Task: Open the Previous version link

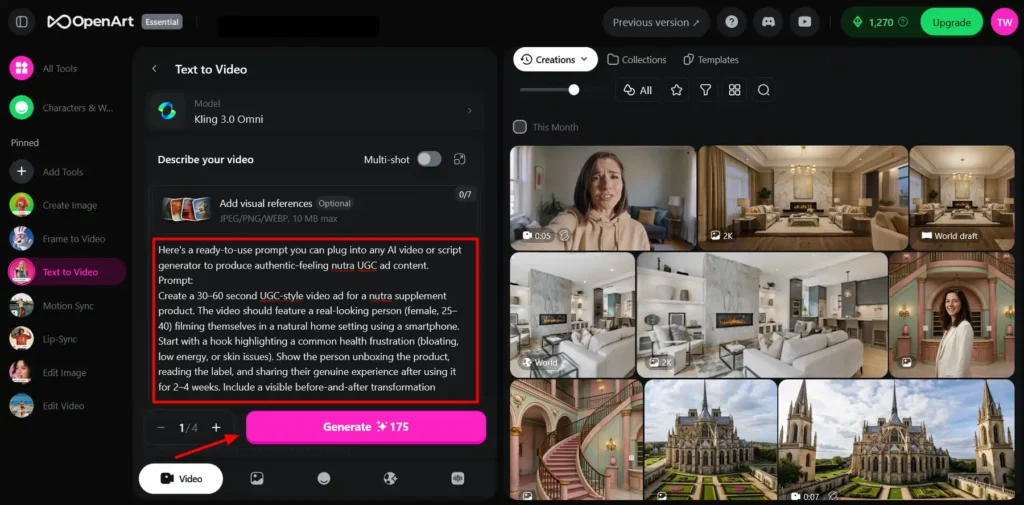Action: pyautogui.click(x=656, y=22)
